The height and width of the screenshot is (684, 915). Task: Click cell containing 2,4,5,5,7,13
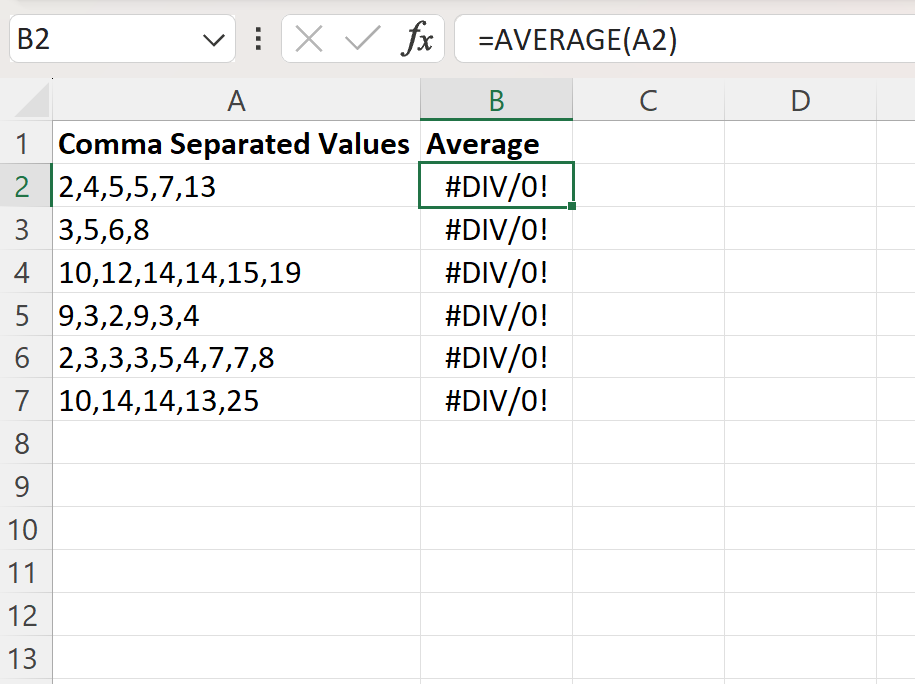[x=236, y=186]
